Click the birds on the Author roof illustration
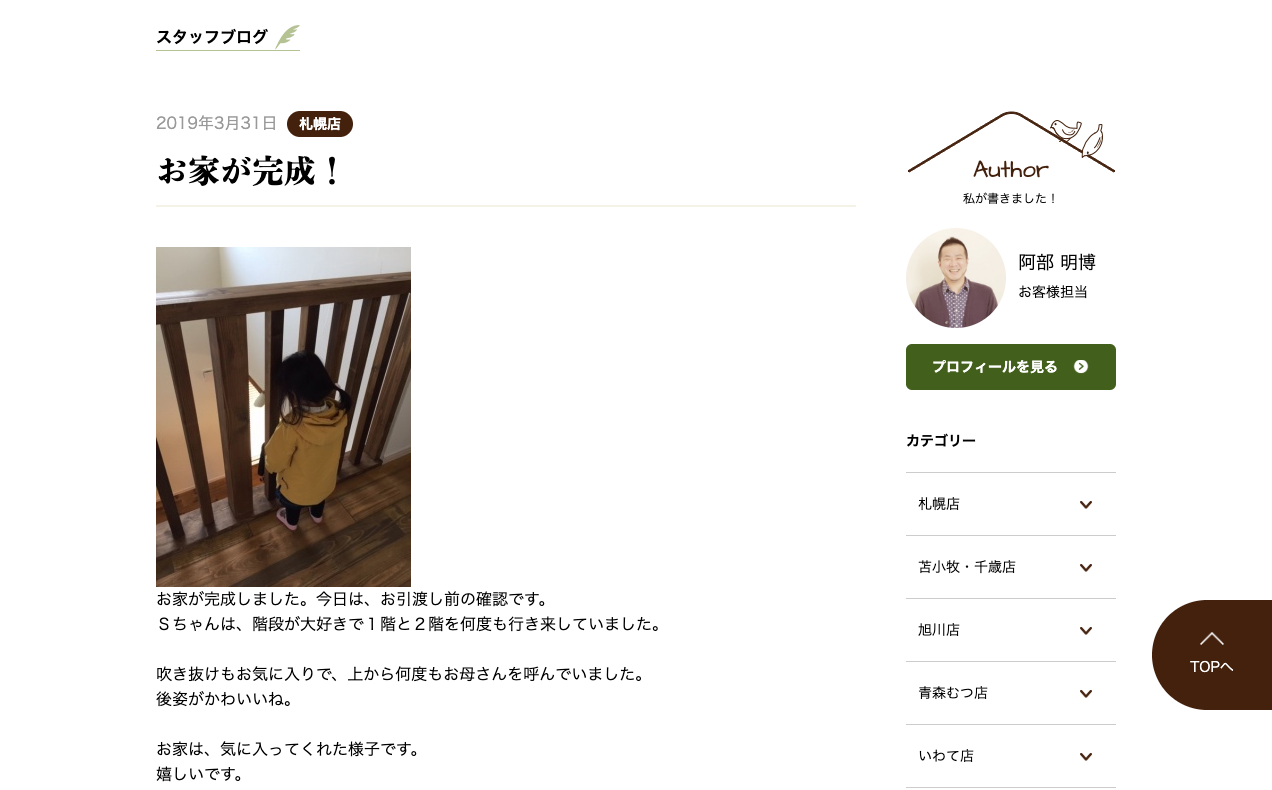Screen dimensions: 1272x790 [1077, 137]
